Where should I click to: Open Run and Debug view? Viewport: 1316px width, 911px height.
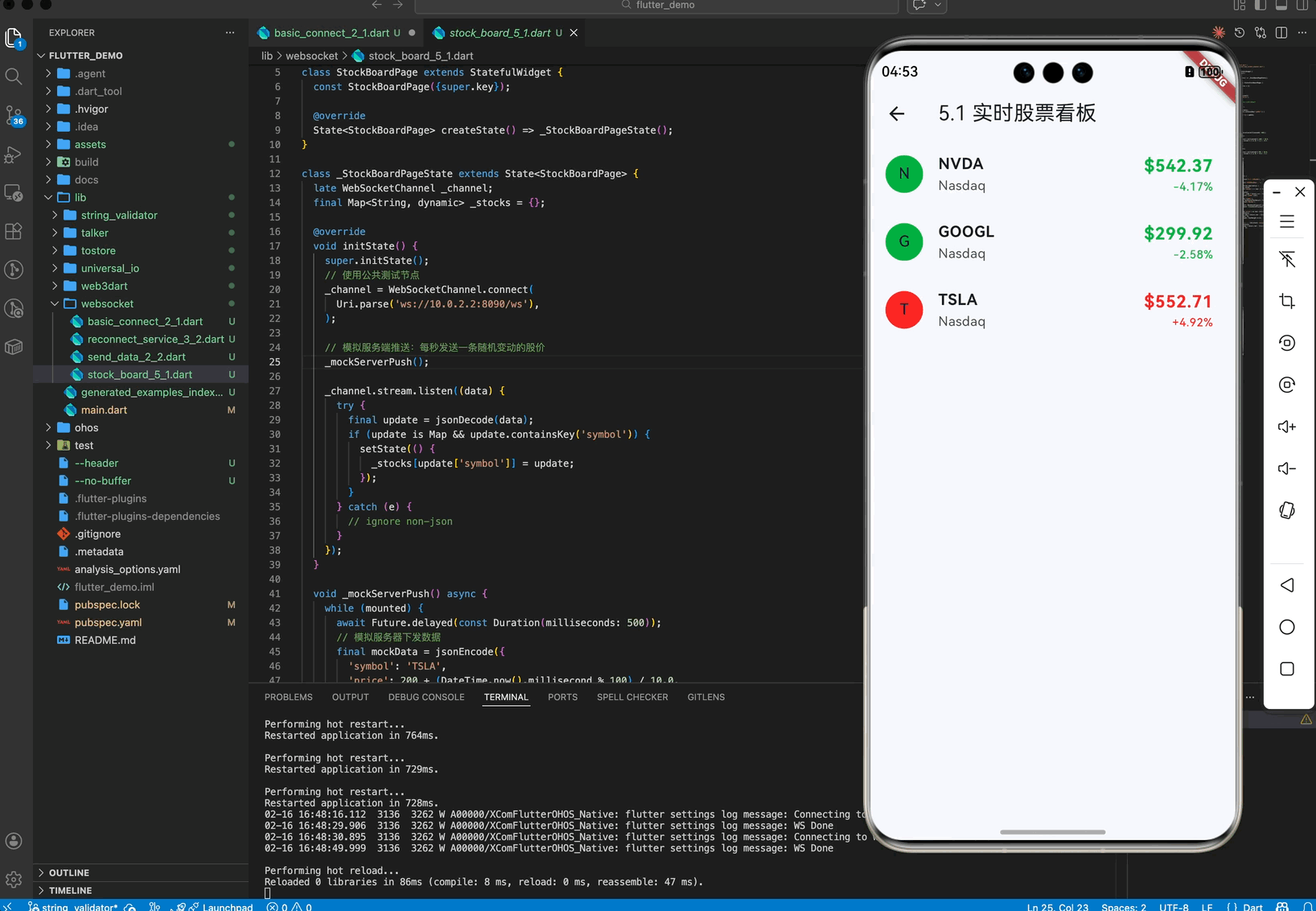14,155
